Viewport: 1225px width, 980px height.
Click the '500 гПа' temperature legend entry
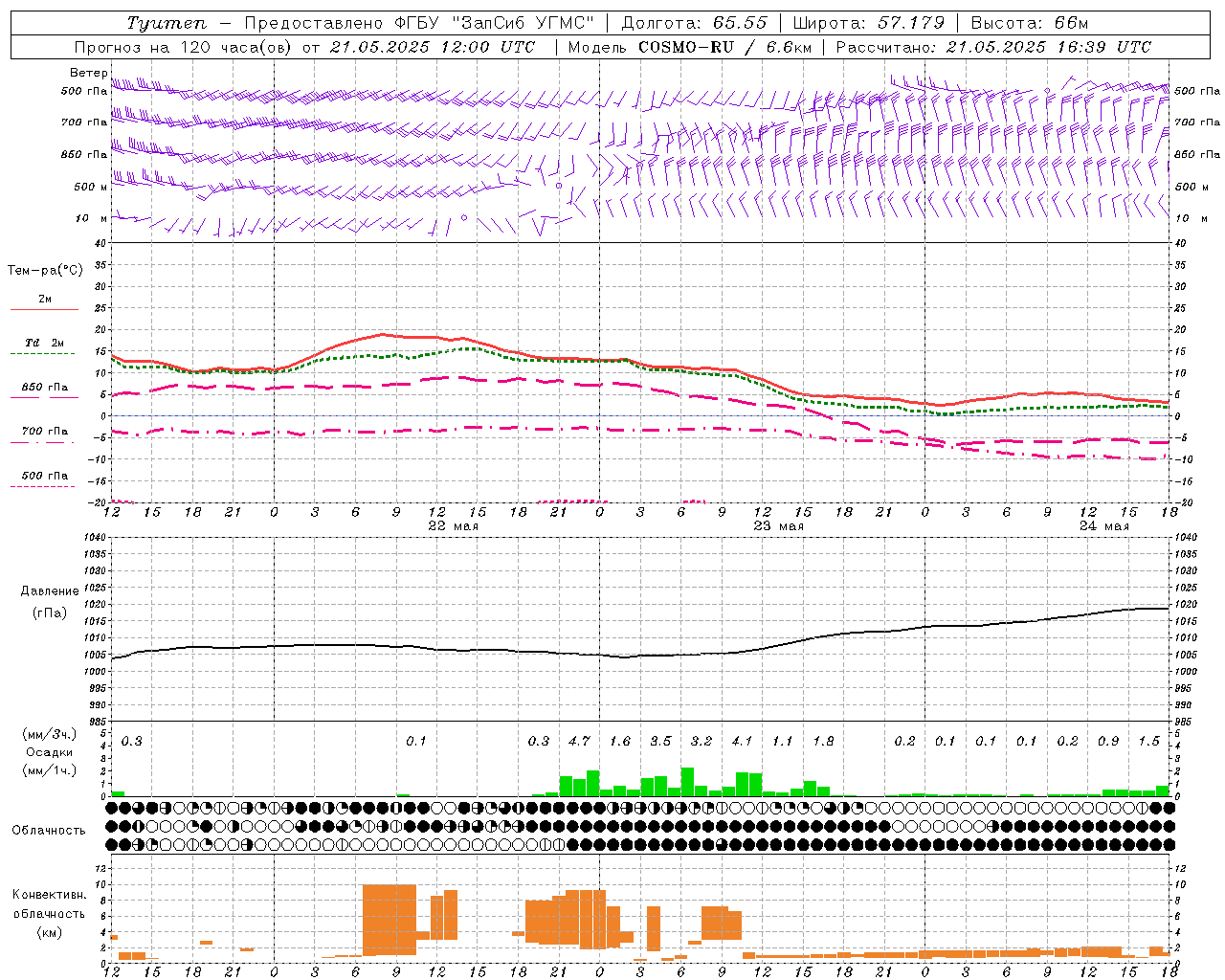click(x=45, y=476)
